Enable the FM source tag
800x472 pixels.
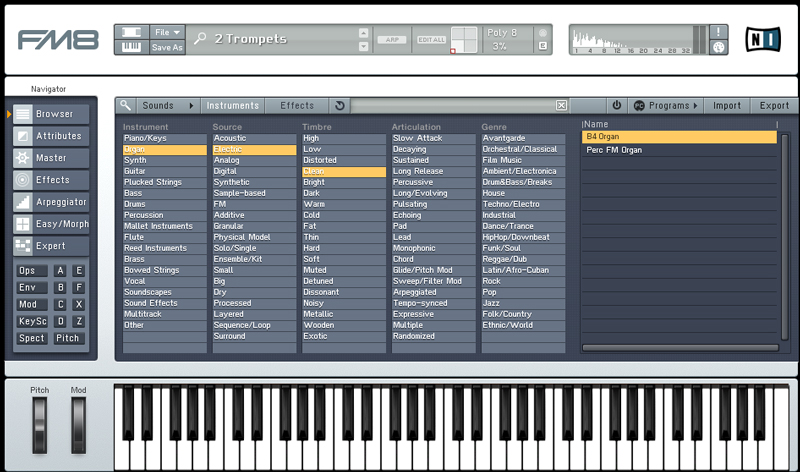pos(254,204)
